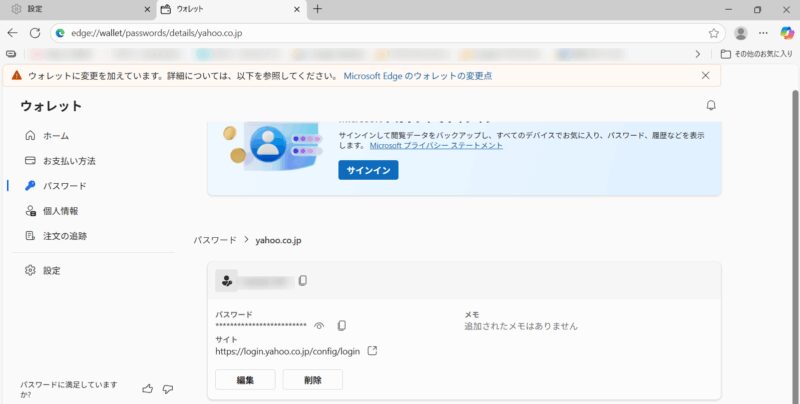
Task: Launch the Copilot icon
Action: point(787,33)
